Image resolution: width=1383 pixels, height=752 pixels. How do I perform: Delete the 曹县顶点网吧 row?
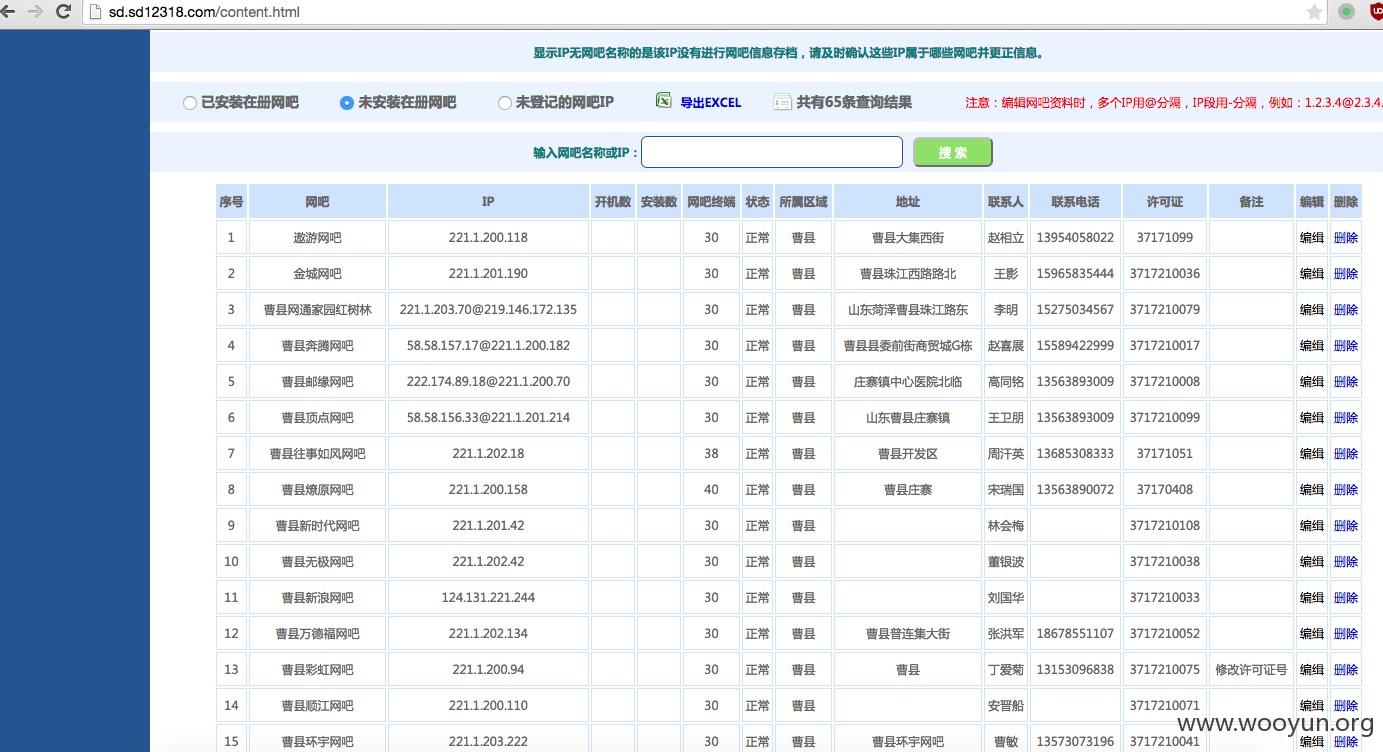pyautogui.click(x=1346, y=418)
